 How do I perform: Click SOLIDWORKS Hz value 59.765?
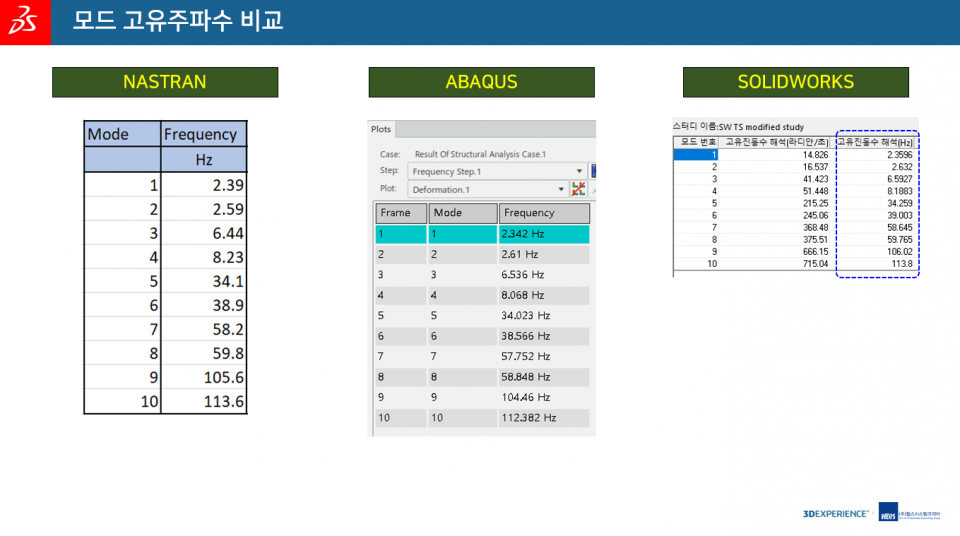tap(899, 240)
